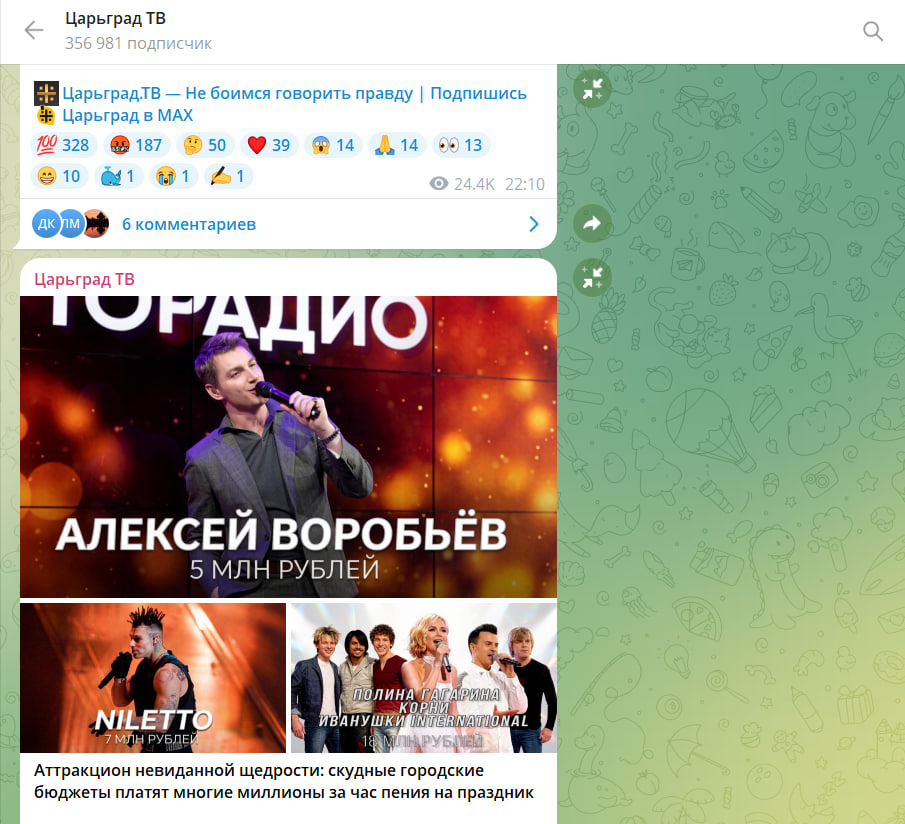Open the NILETTO 7 млн рублей image
The width and height of the screenshot is (905, 824).
153,677
